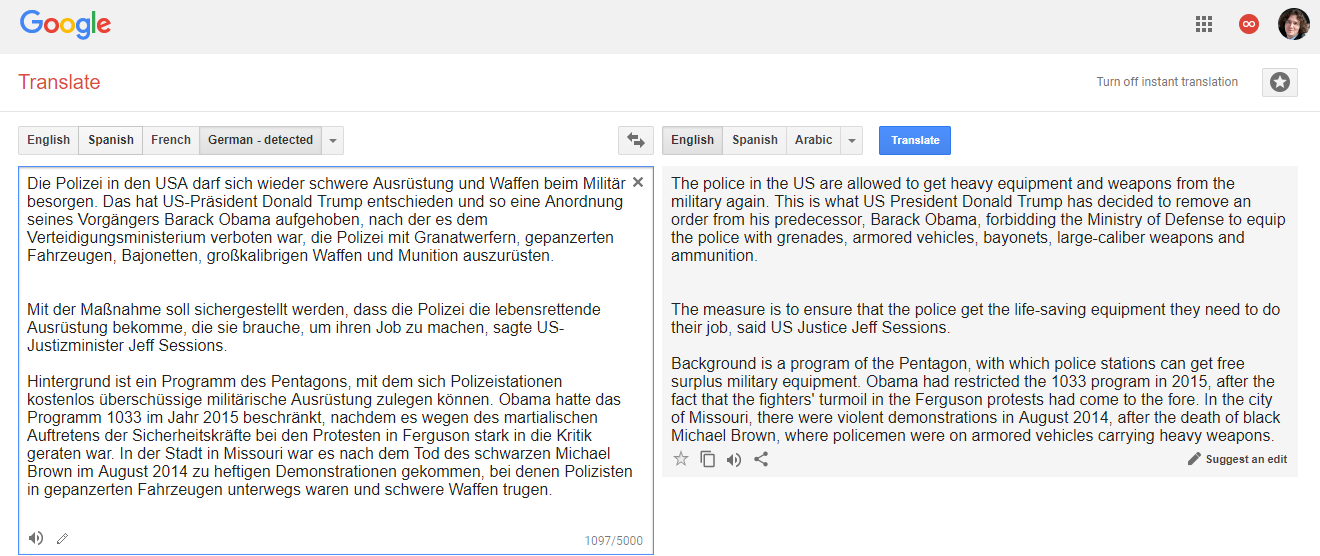
Task: Open the Google account profile picture
Action: (1293, 24)
